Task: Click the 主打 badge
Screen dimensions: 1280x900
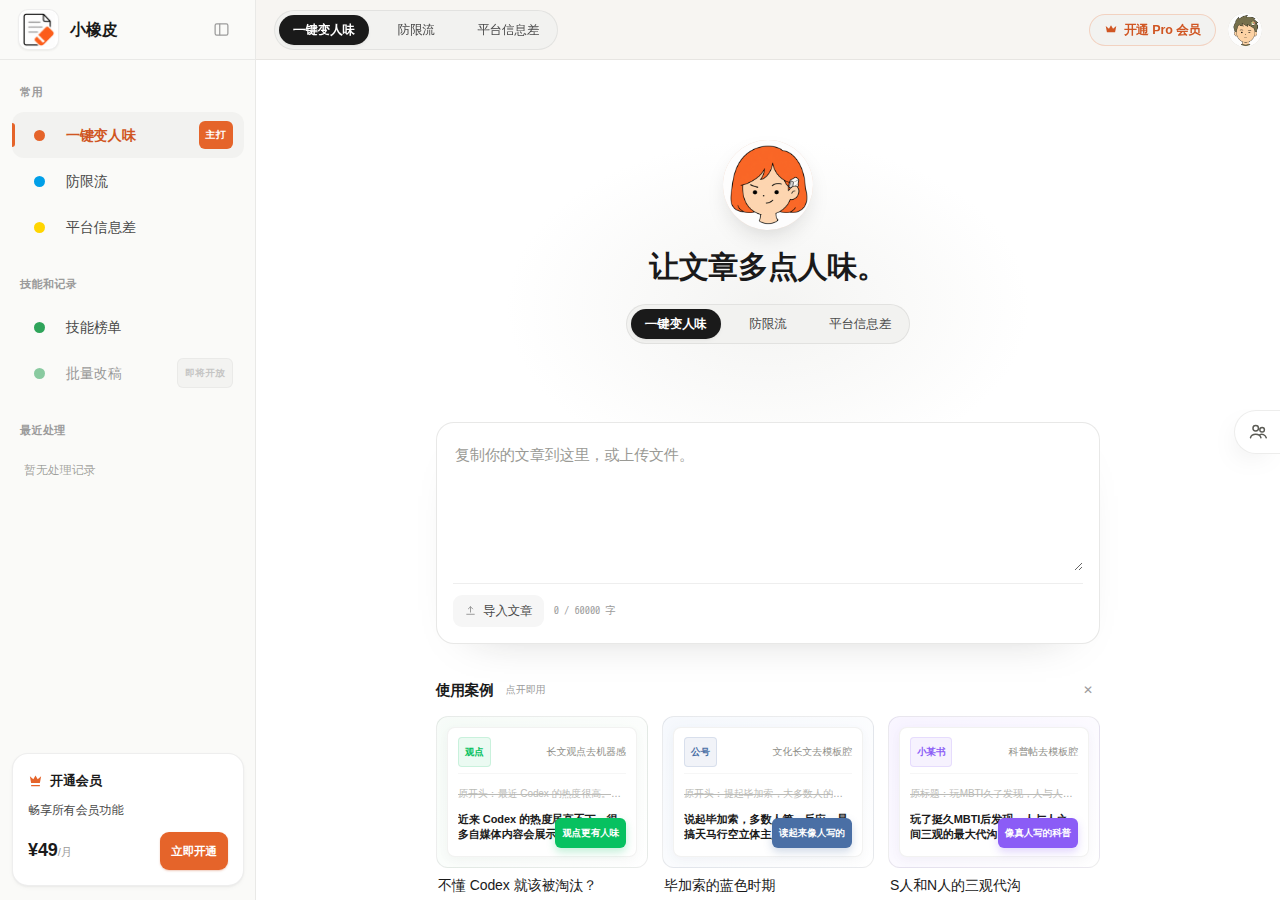Action: point(216,135)
